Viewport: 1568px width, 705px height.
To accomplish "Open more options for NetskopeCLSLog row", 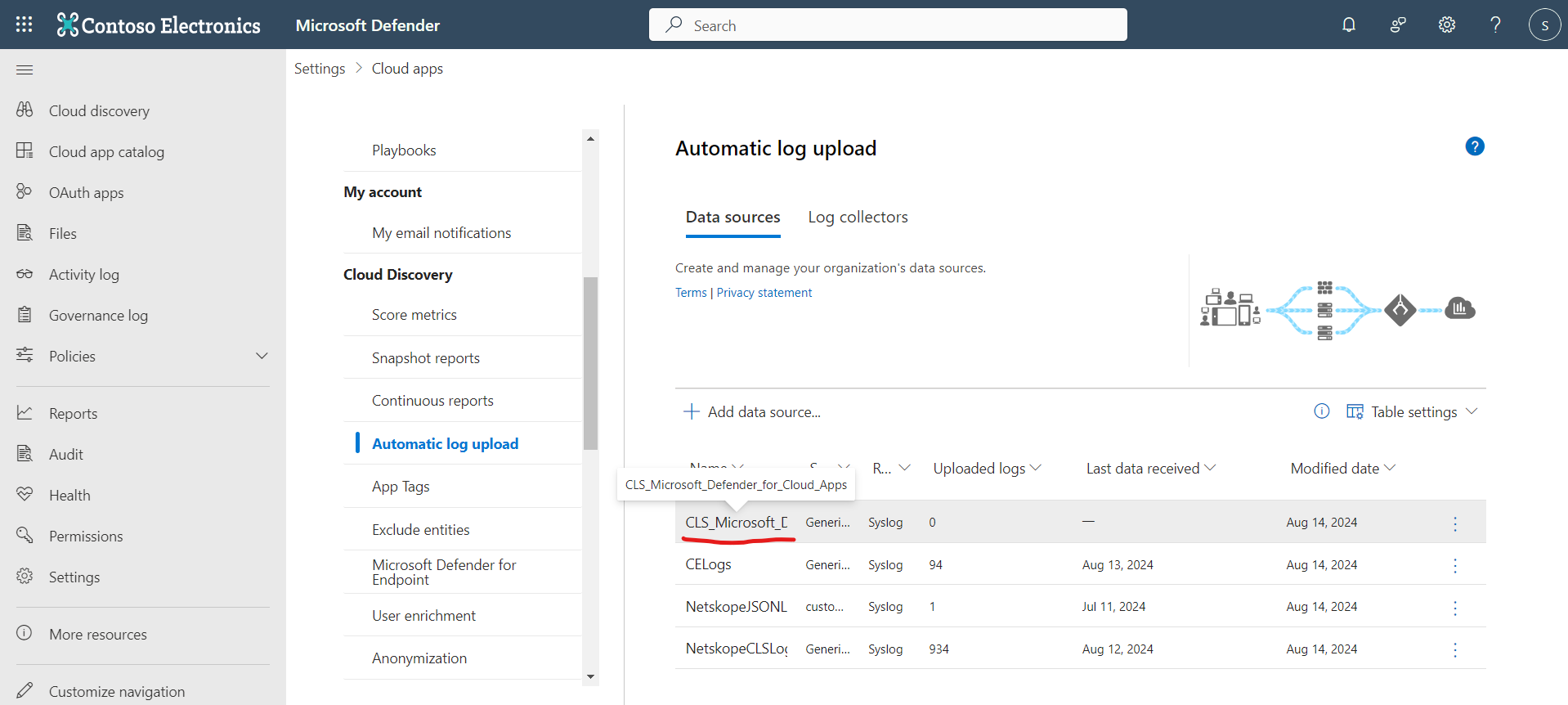I will pyautogui.click(x=1455, y=649).
